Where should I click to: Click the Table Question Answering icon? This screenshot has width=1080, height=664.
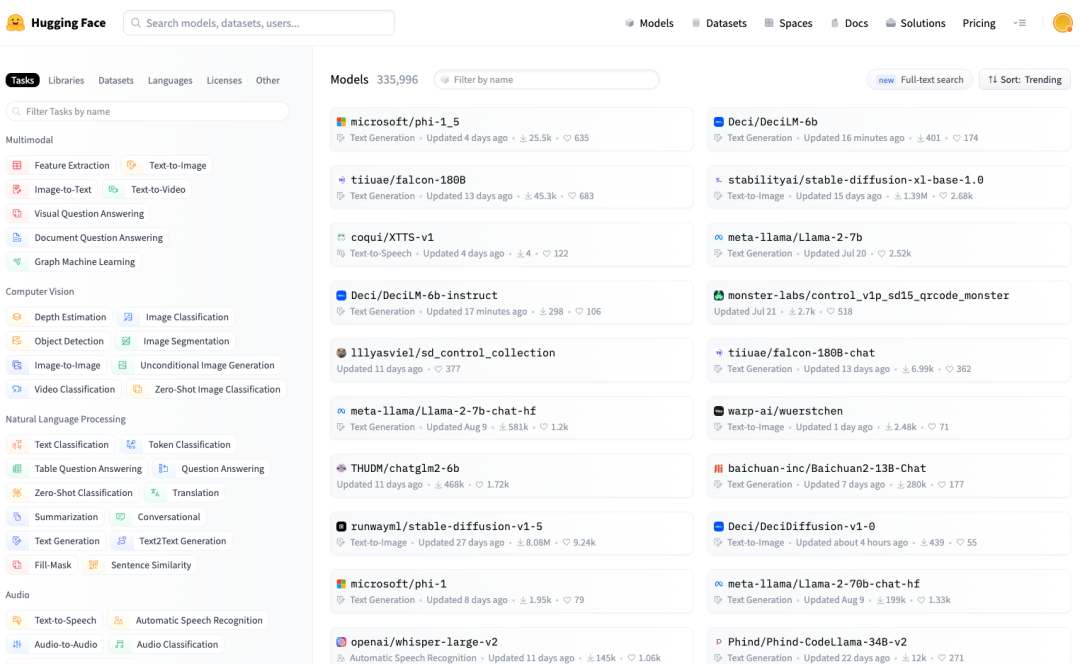pos(17,468)
